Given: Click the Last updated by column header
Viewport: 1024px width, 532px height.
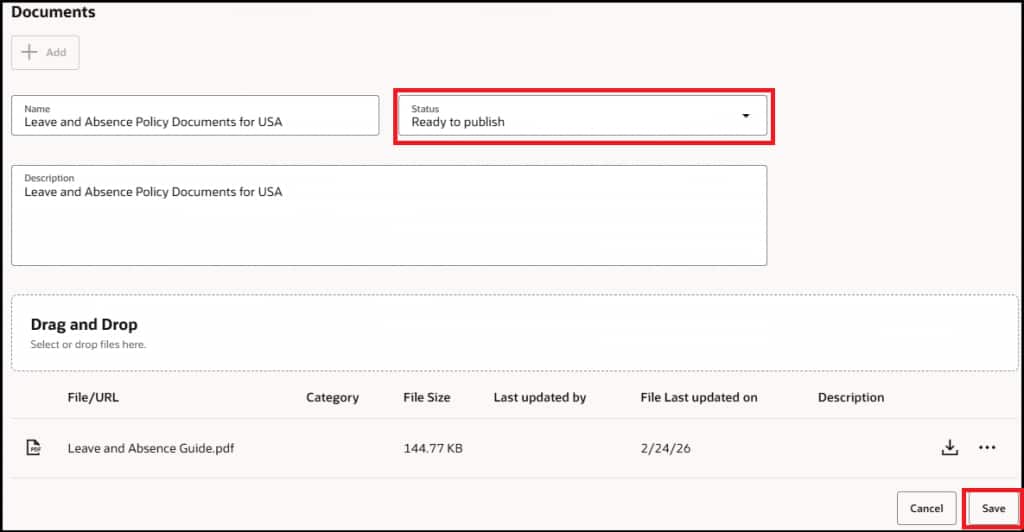Looking at the screenshot, I should pos(540,397).
